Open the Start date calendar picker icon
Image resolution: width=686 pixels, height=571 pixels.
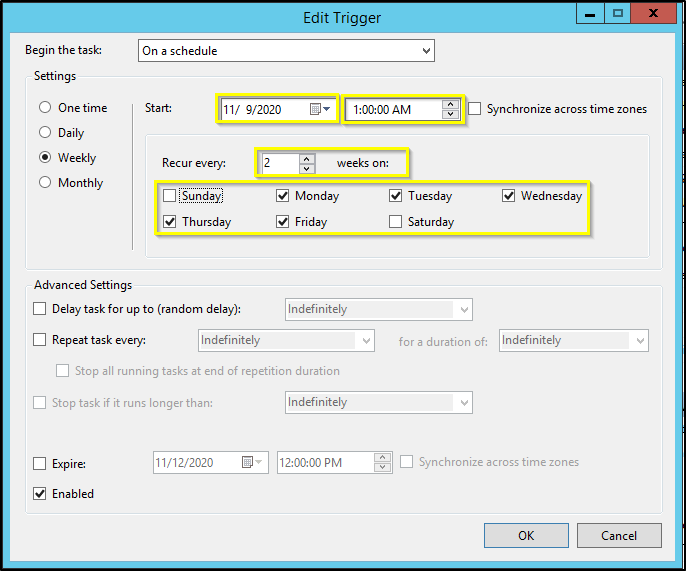click(320, 109)
